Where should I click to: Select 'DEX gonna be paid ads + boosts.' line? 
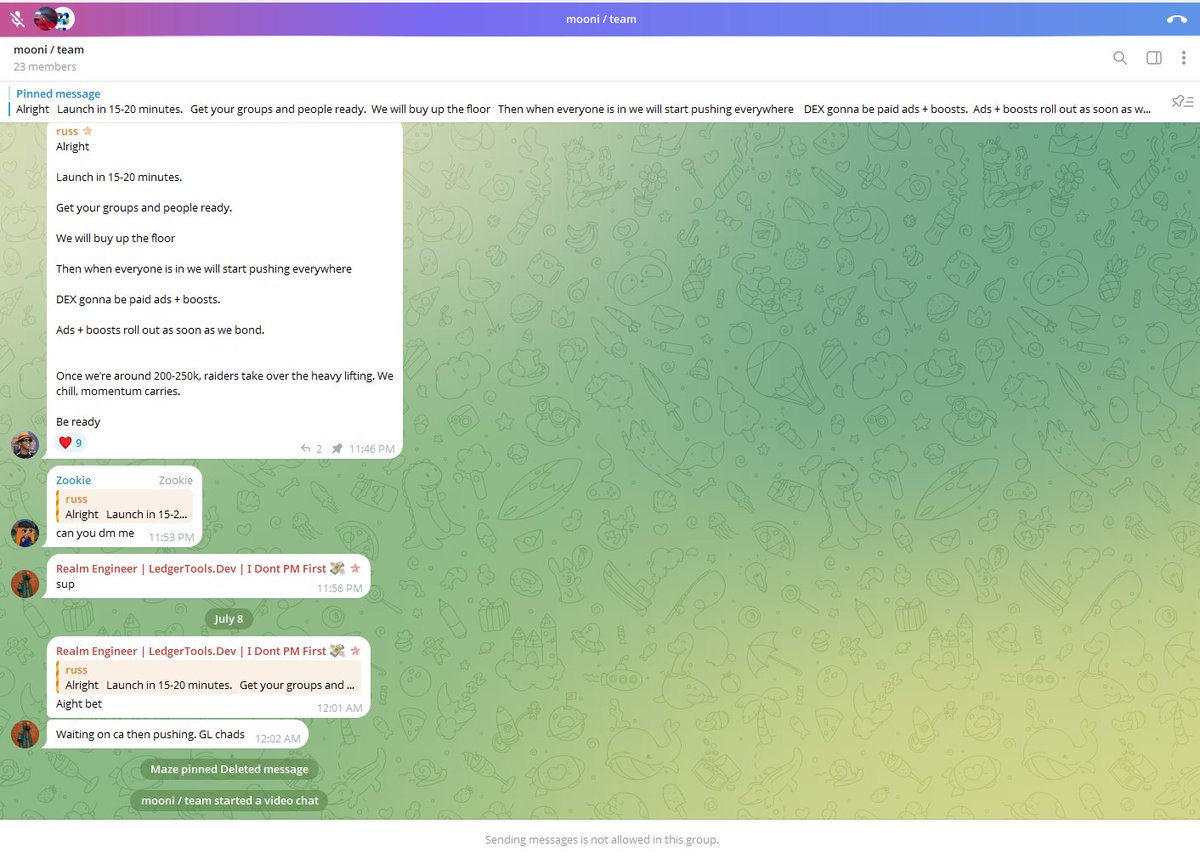tap(138, 299)
